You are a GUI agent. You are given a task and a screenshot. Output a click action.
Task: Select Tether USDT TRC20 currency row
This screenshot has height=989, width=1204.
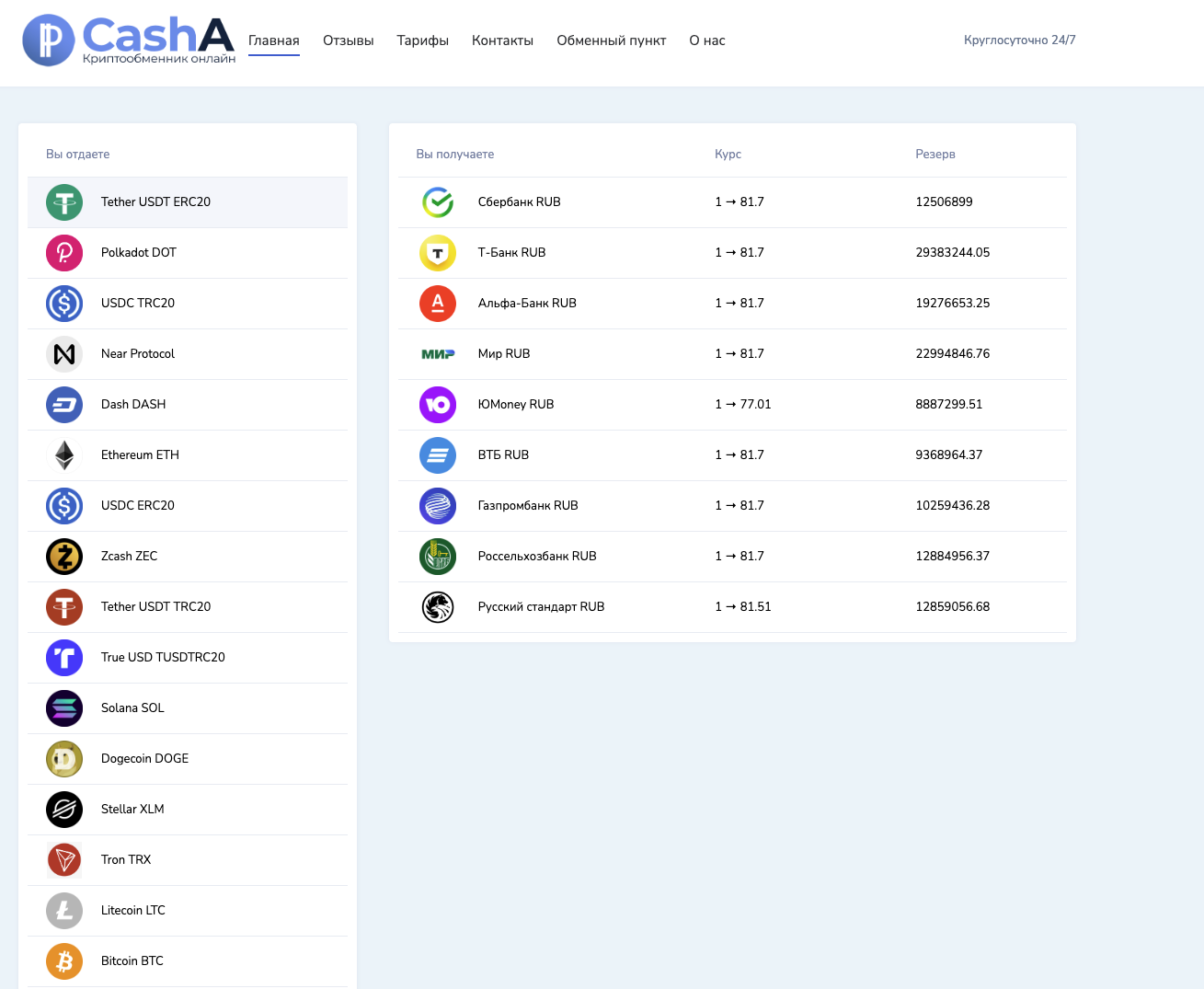click(156, 607)
